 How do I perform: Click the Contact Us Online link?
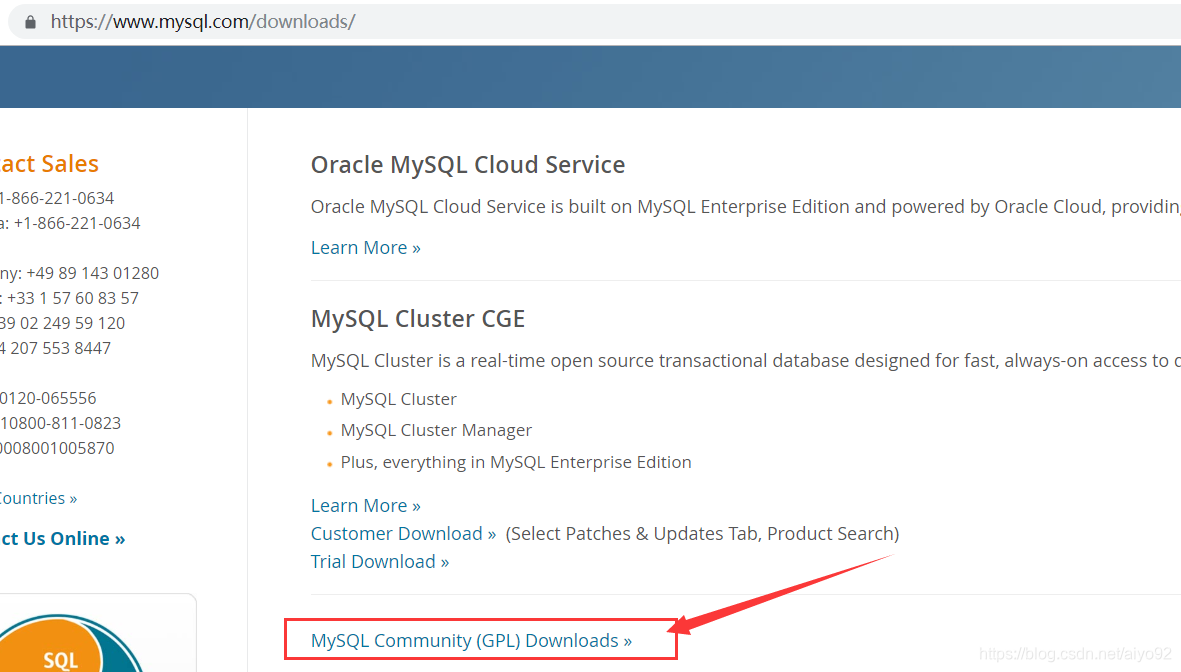(63, 539)
